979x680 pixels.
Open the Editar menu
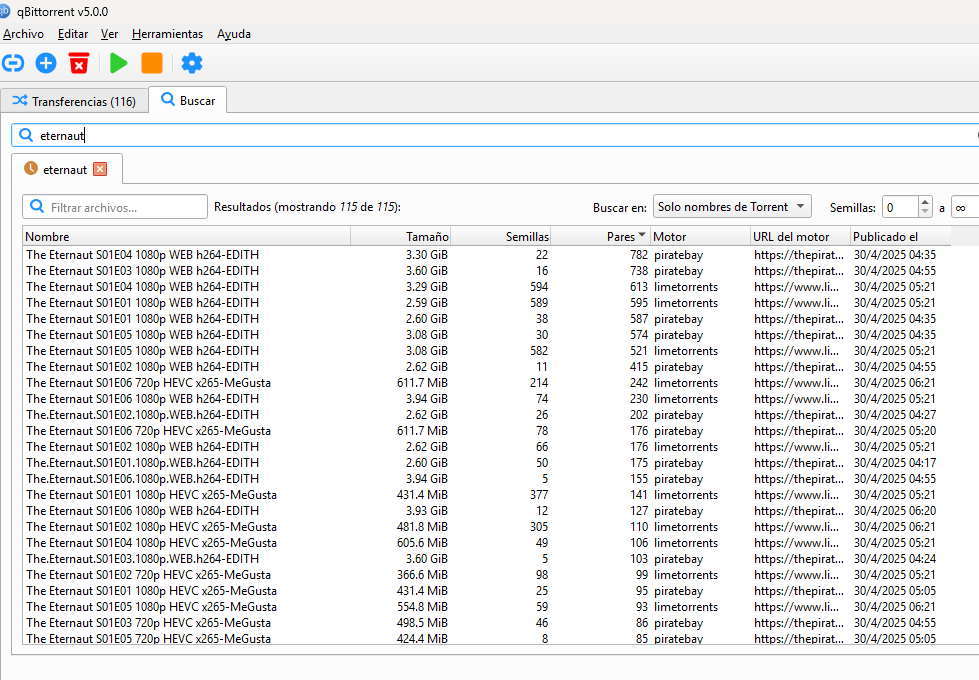(72, 34)
